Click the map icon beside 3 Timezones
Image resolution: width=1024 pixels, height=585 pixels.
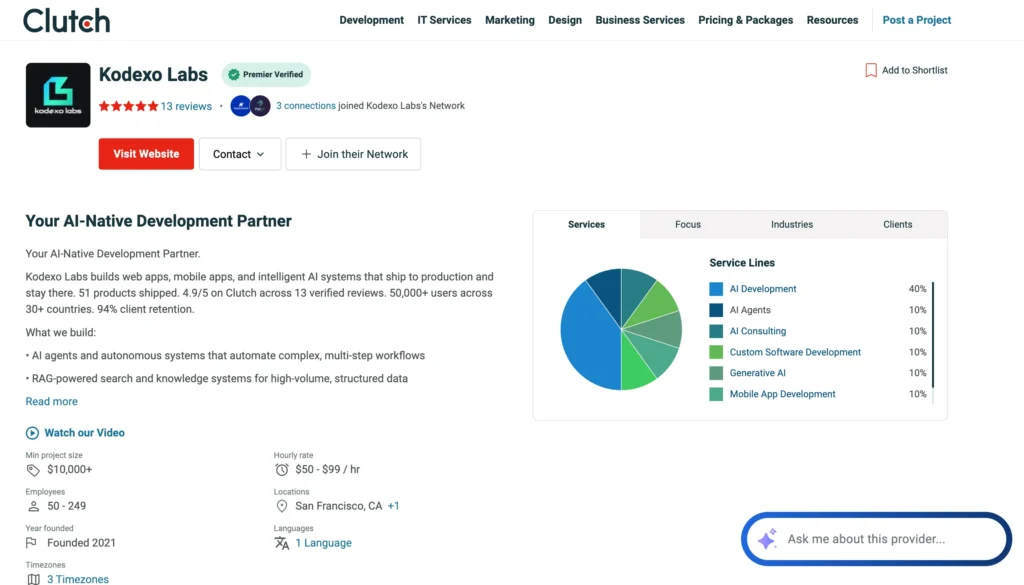33,579
